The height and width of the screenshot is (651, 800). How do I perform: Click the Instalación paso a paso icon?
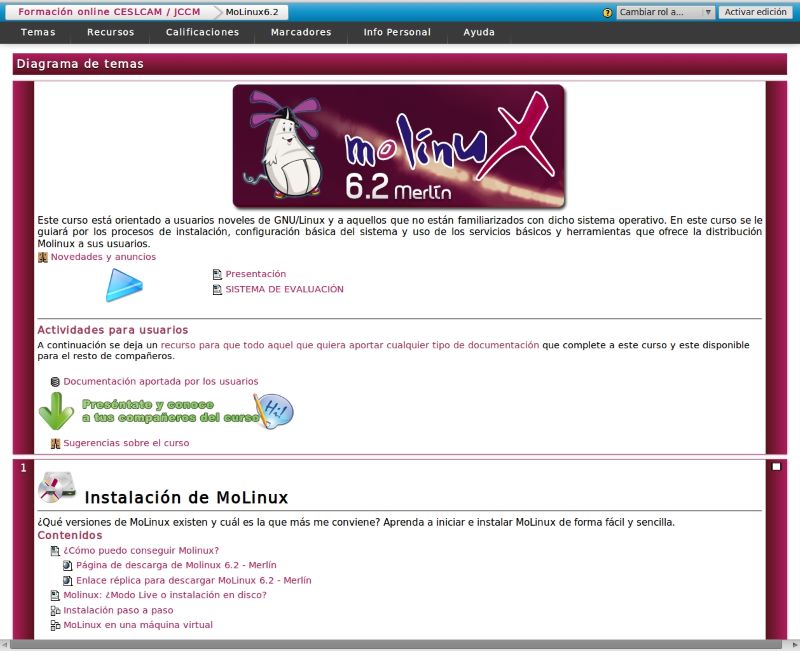(55, 610)
